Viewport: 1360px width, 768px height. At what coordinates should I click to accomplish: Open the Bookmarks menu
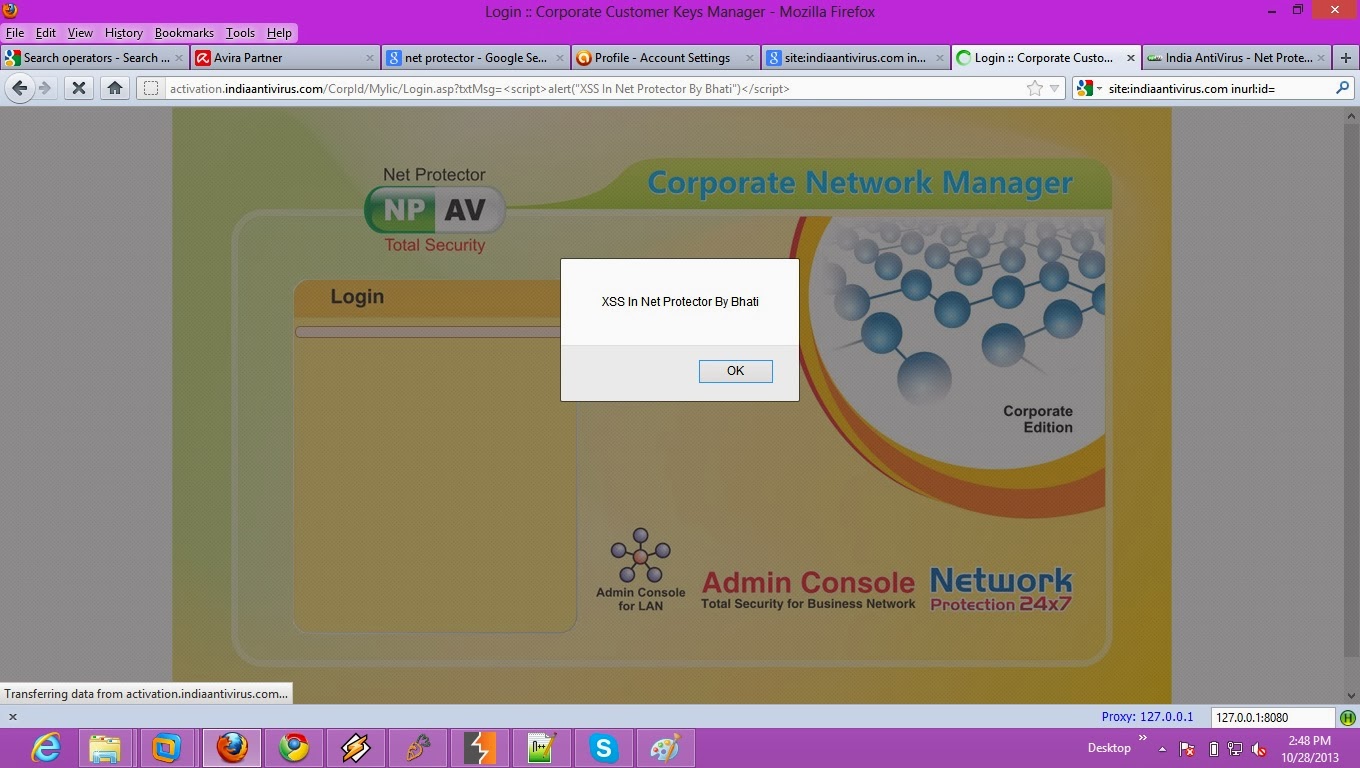[184, 33]
